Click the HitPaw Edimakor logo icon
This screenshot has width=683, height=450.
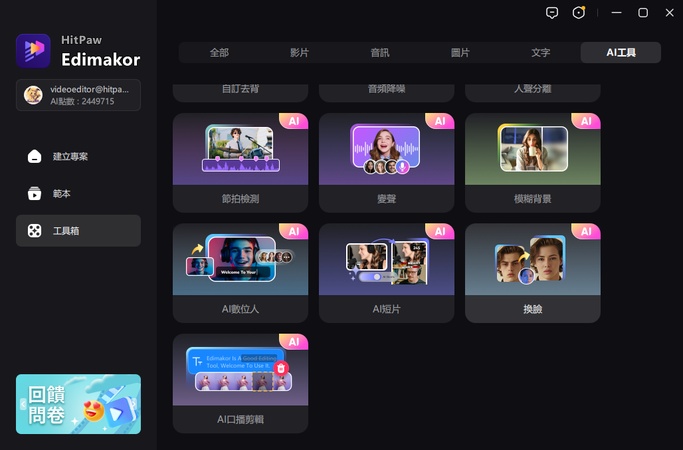click(x=33, y=51)
